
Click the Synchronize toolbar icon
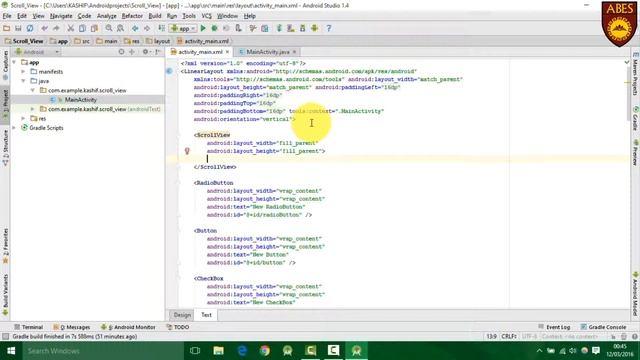(30, 28)
